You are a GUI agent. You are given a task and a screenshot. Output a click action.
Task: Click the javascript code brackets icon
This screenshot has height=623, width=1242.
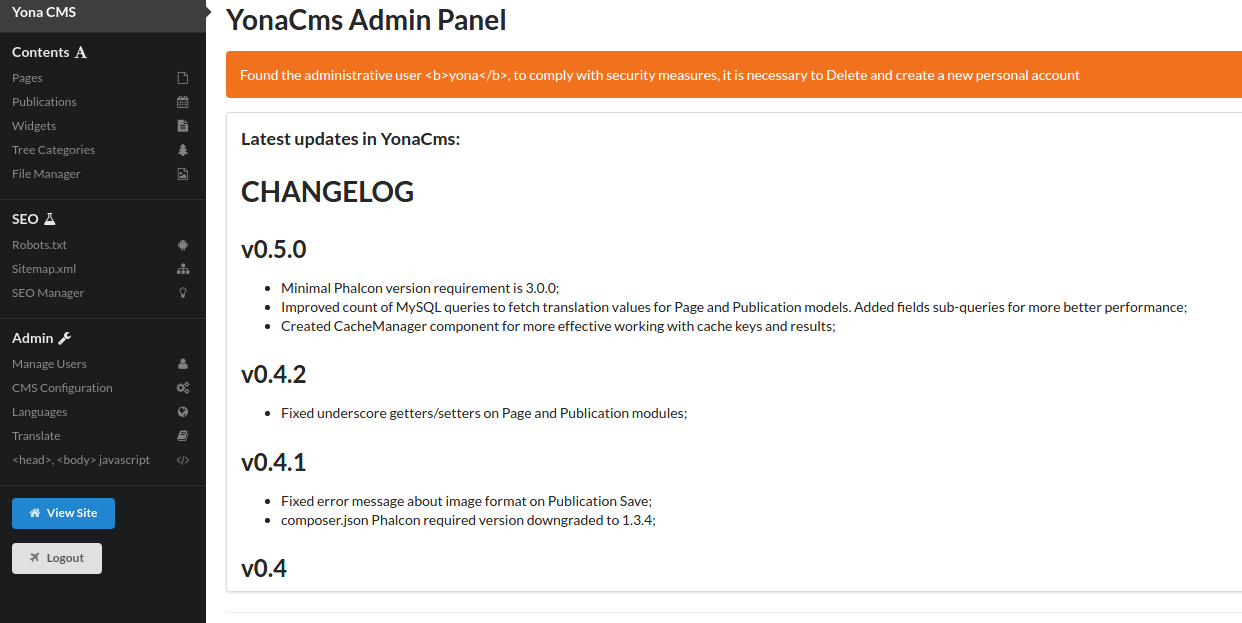click(x=183, y=460)
